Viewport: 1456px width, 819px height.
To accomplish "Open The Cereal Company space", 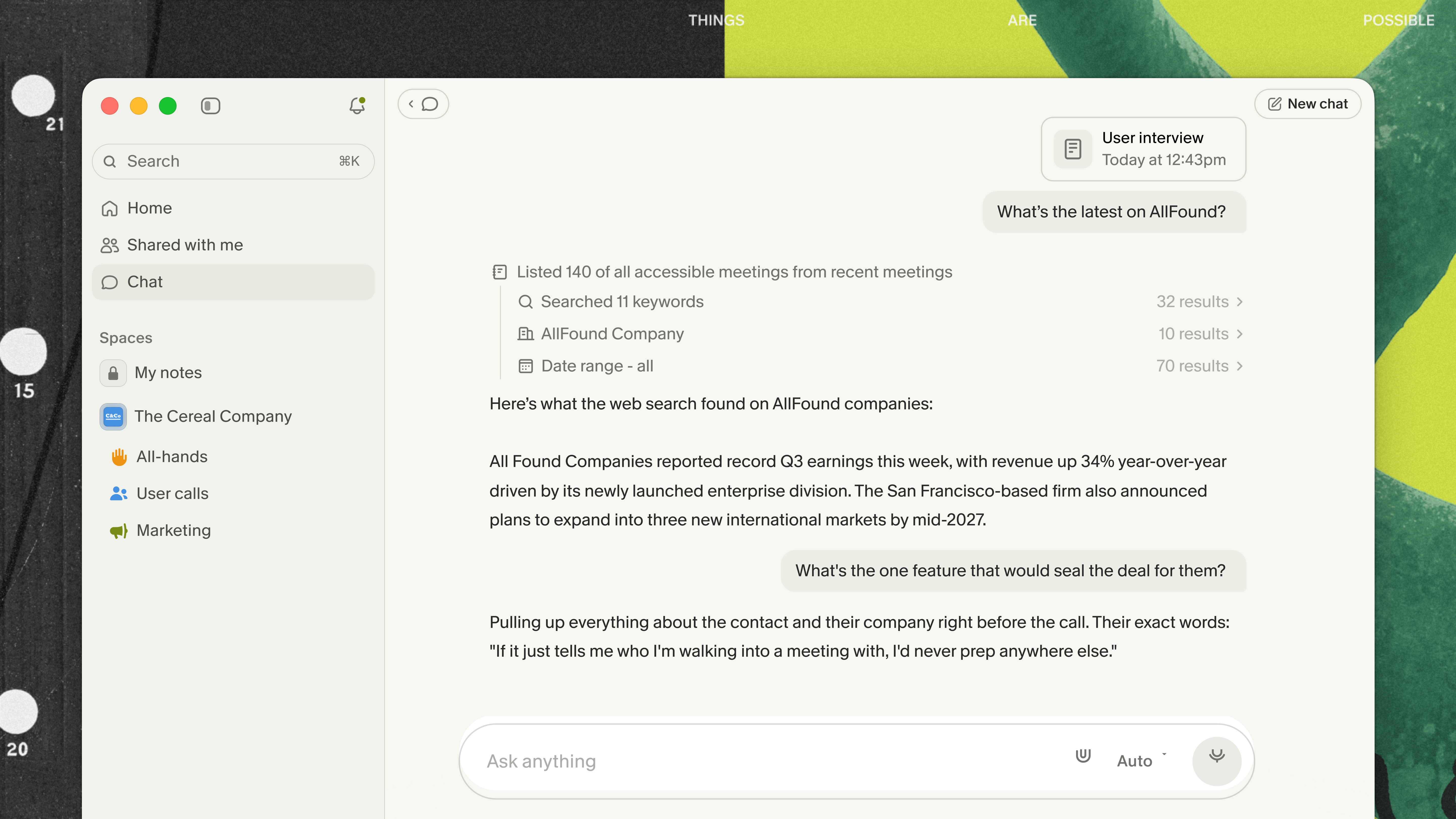I will (213, 417).
